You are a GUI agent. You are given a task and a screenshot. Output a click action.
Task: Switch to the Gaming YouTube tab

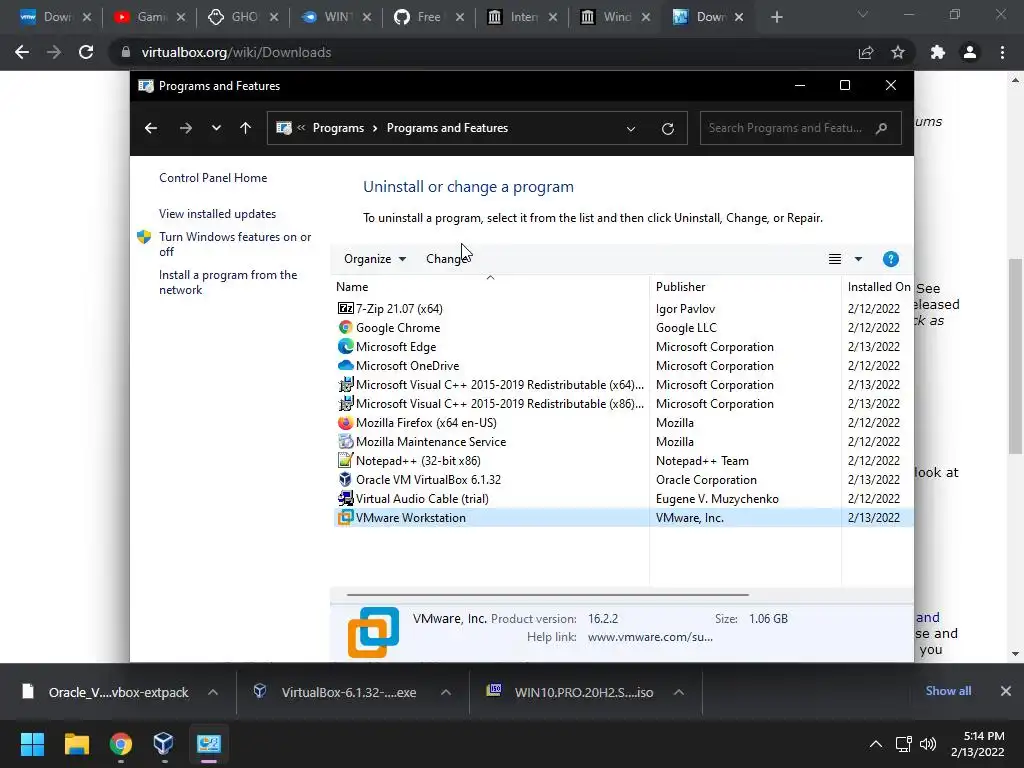[x=150, y=18]
